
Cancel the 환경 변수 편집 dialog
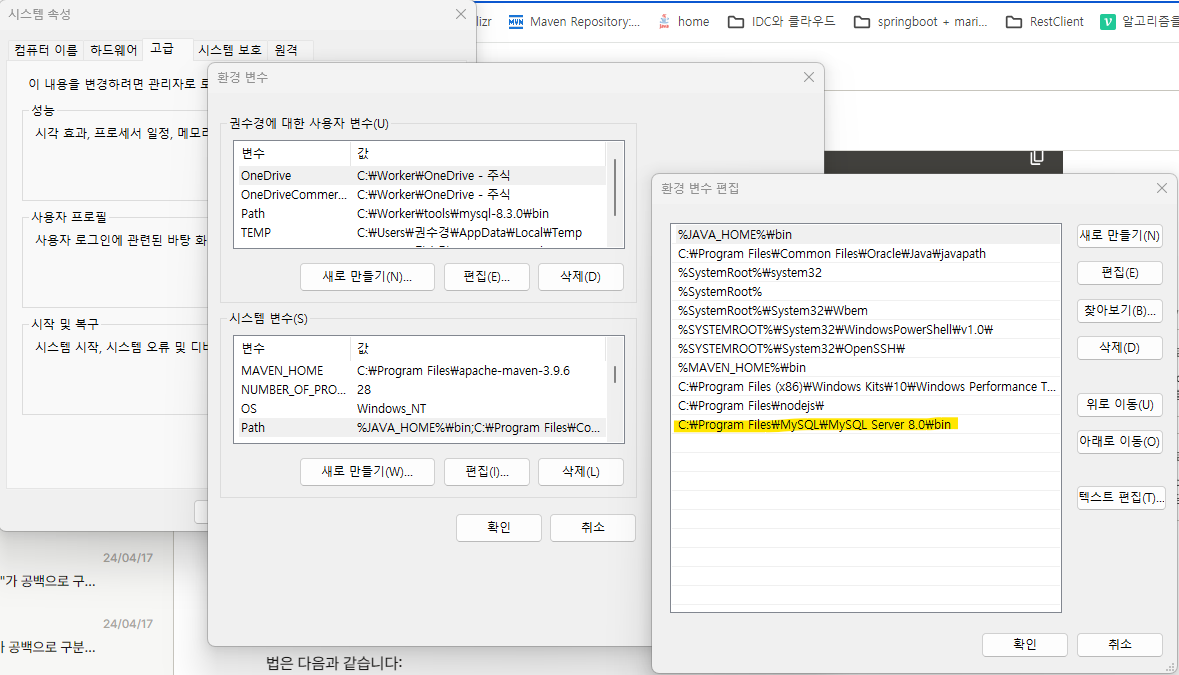pos(1120,644)
